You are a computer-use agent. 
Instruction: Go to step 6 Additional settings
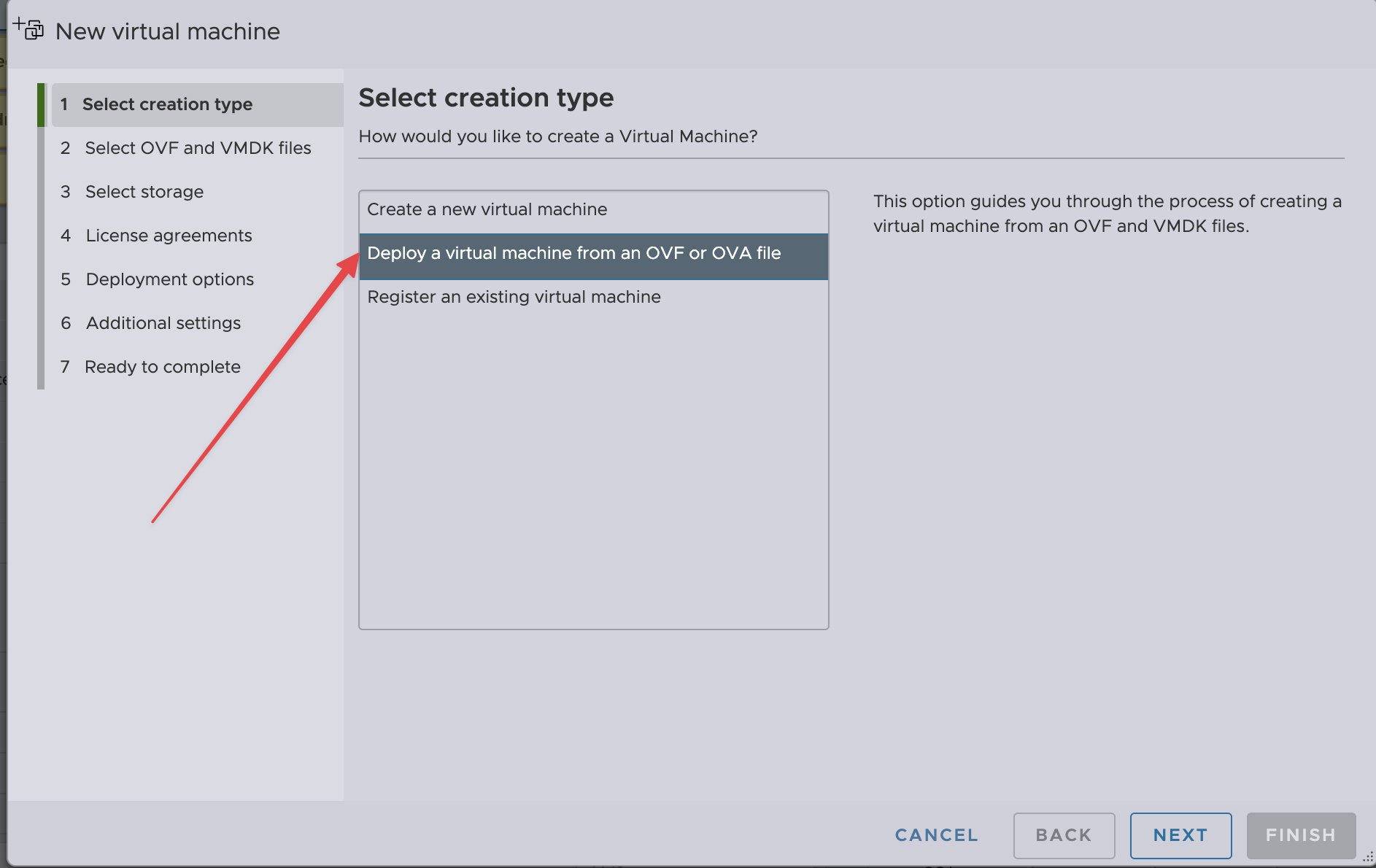point(163,324)
